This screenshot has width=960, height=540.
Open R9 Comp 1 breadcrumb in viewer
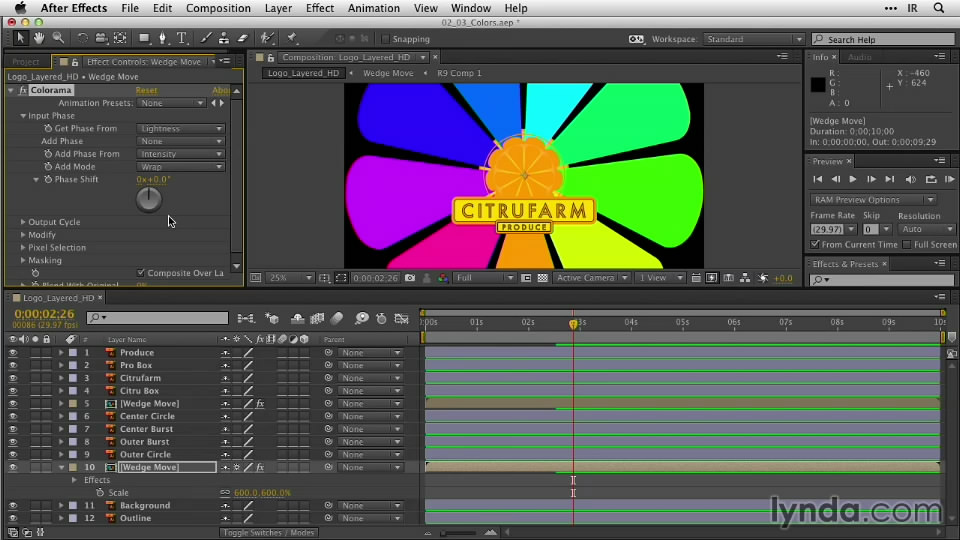point(459,73)
